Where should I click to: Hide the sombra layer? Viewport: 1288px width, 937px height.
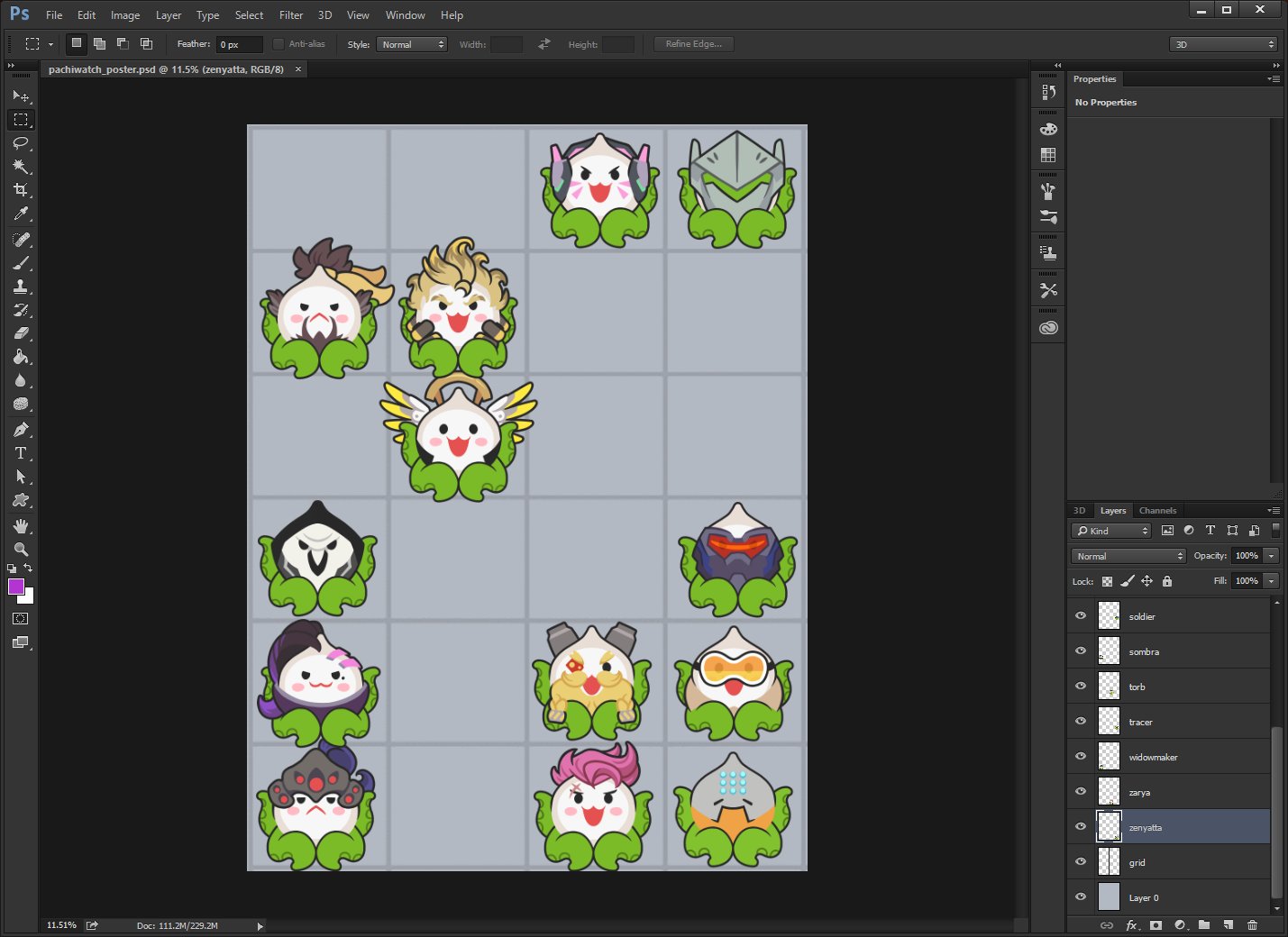(1081, 651)
